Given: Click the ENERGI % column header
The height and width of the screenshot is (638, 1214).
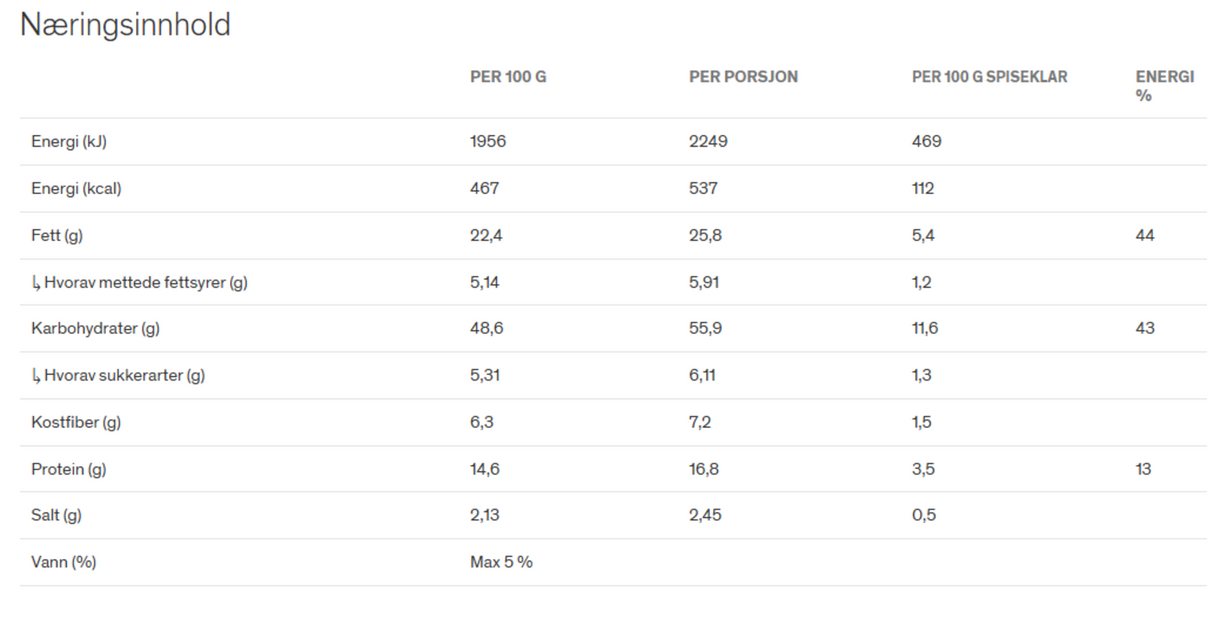Looking at the screenshot, I should pyautogui.click(x=1164, y=86).
